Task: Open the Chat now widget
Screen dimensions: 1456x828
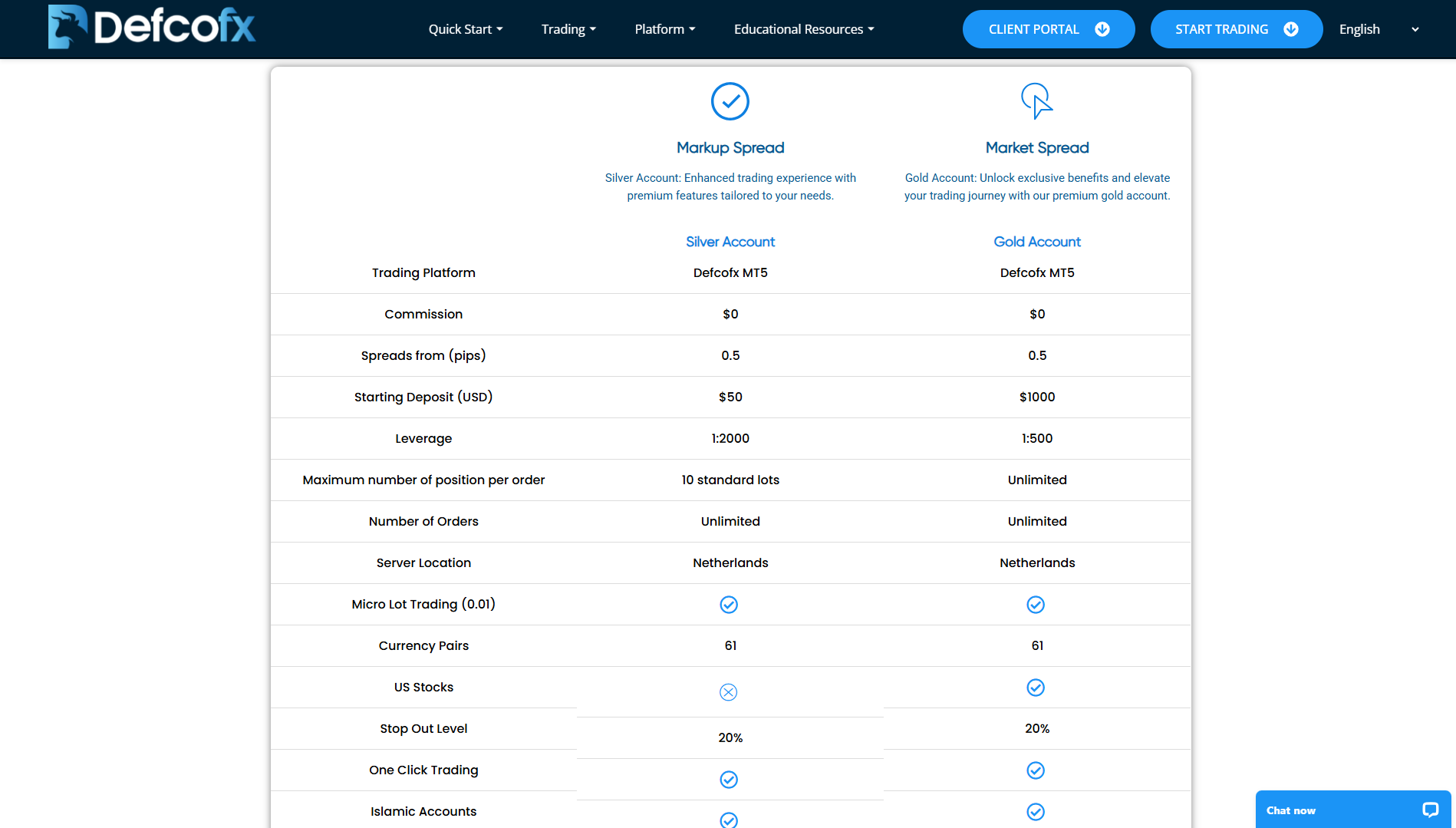Action: tap(1353, 810)
